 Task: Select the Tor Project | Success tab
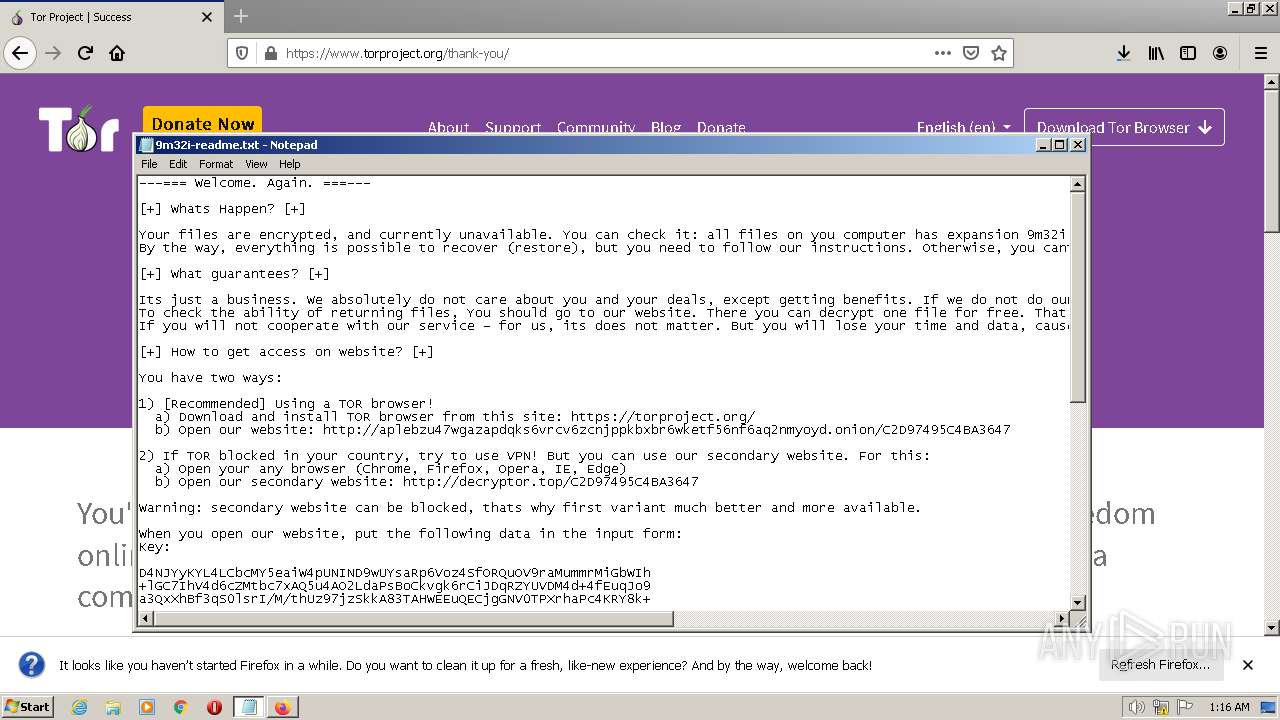coord(110,17)
